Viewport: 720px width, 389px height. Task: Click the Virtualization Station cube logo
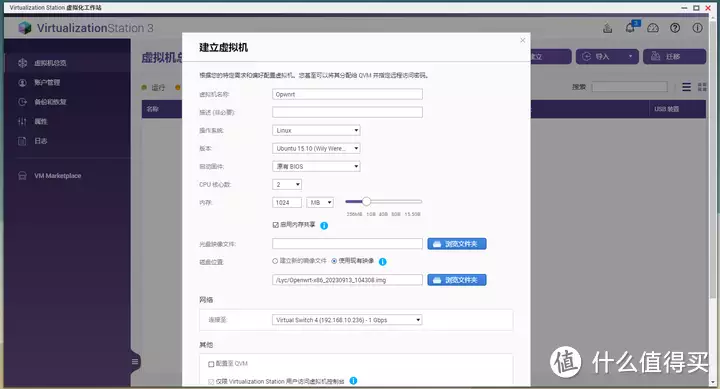(x=25, y=28)
